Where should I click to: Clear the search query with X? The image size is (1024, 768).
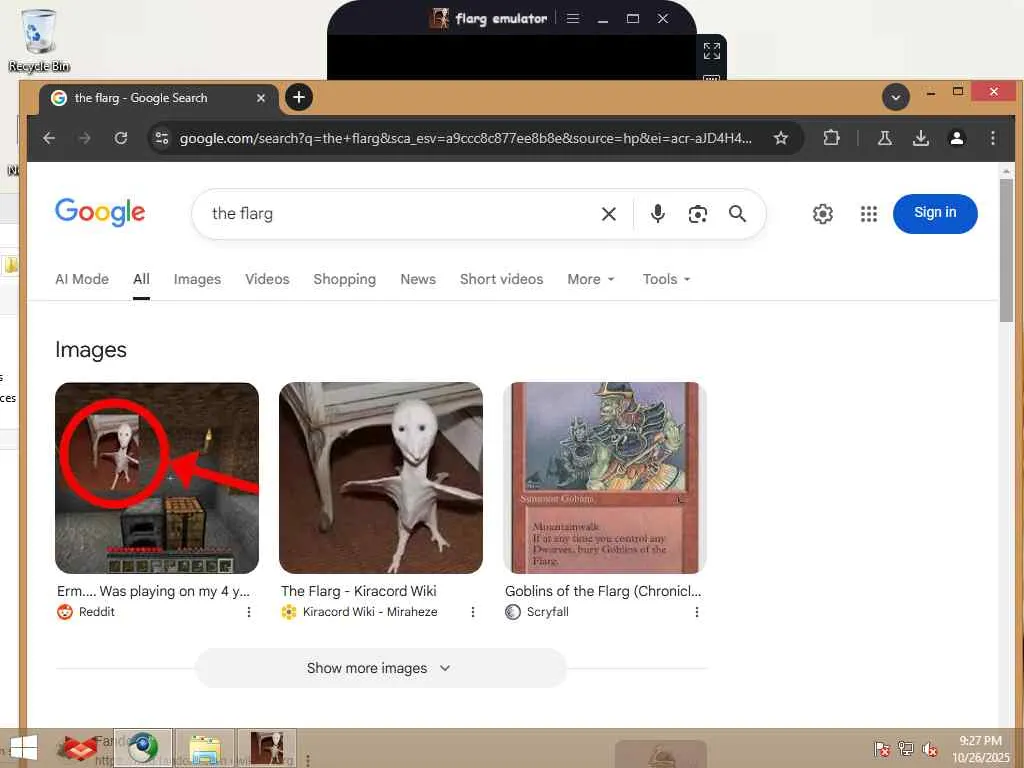click(x=609, y=214)
